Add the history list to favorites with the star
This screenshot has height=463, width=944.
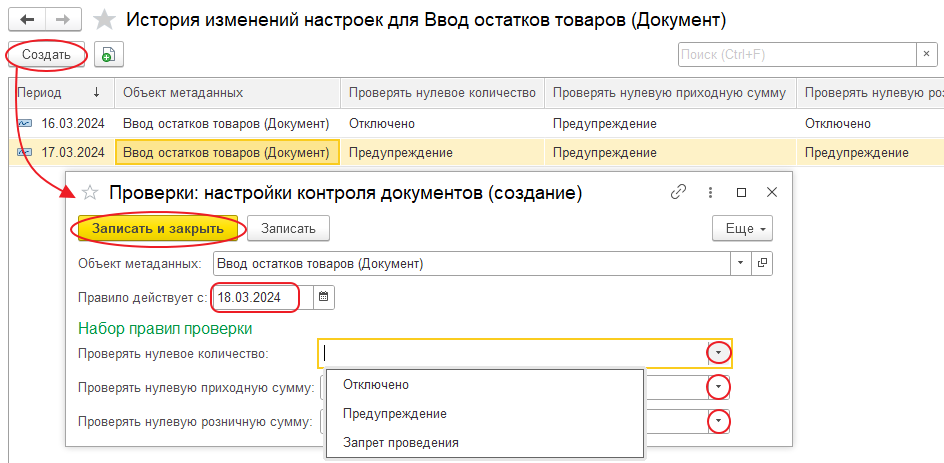(103, 20)
